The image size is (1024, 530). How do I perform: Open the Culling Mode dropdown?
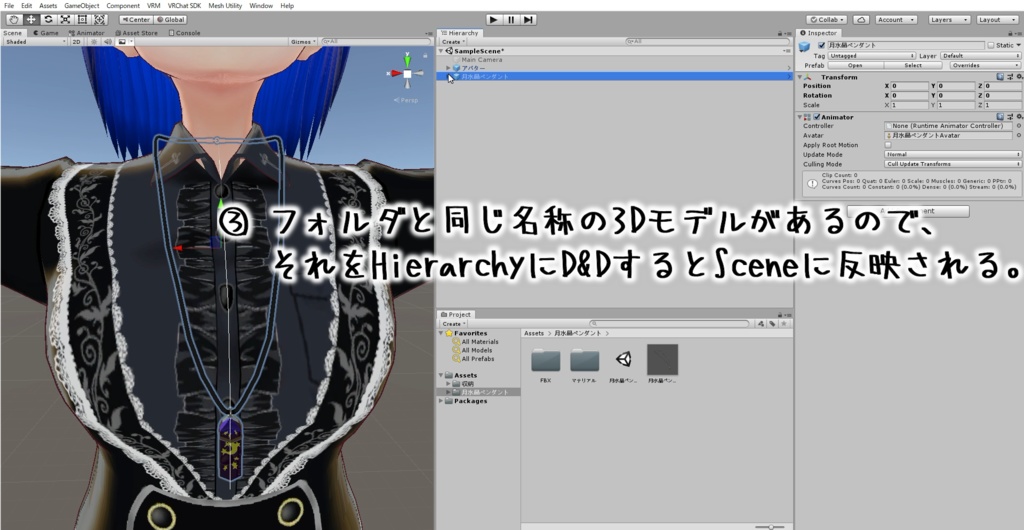coord(953,164)
